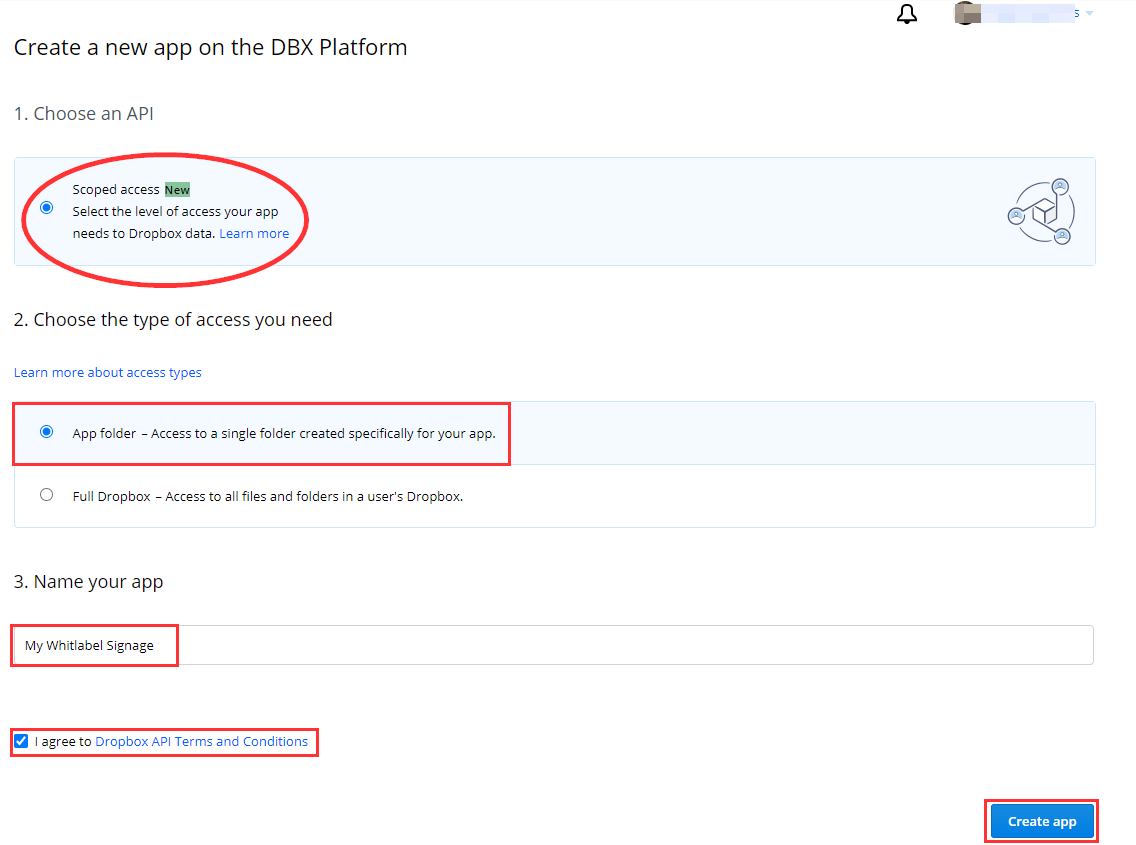Viewport: 1136px width, 845px height.
Task: Select the App folder radio button
Action: click(x=46, y=432)
